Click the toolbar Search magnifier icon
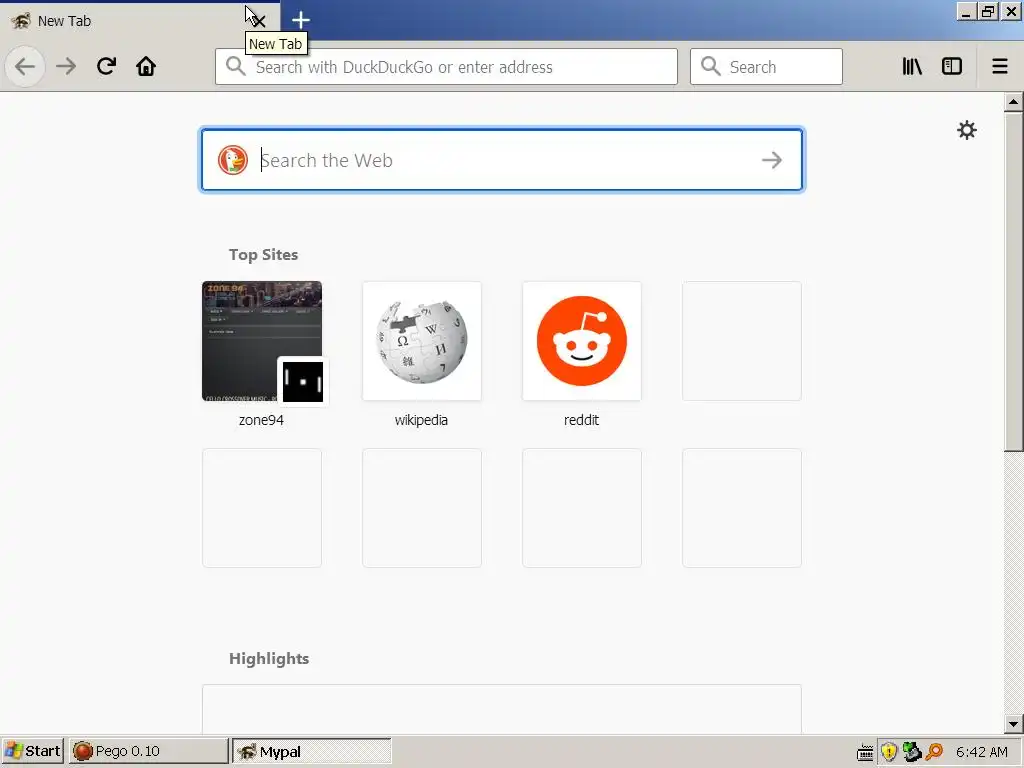Screen dimensions: 1024x768 point(711,66)
